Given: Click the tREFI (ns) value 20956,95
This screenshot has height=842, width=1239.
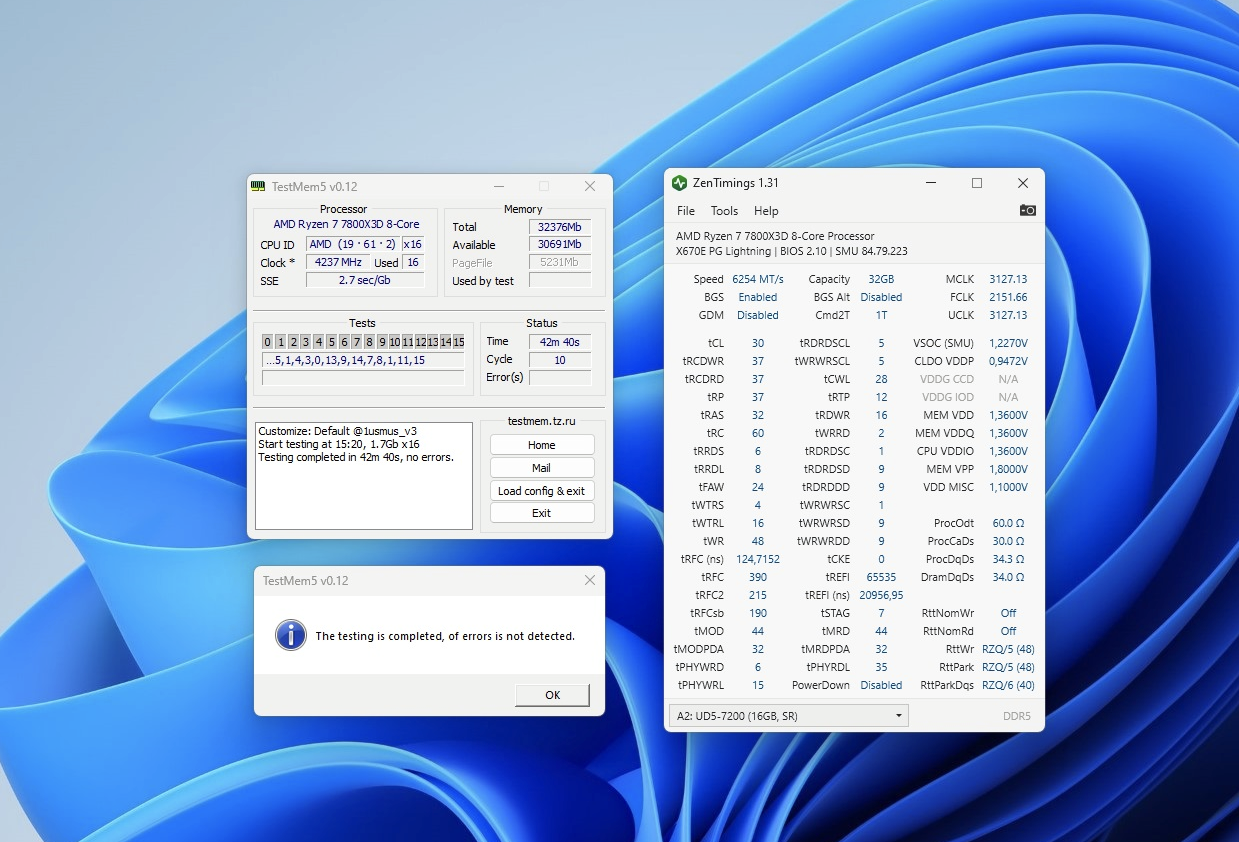Looking at the screenshot, I should pos(881,595).
